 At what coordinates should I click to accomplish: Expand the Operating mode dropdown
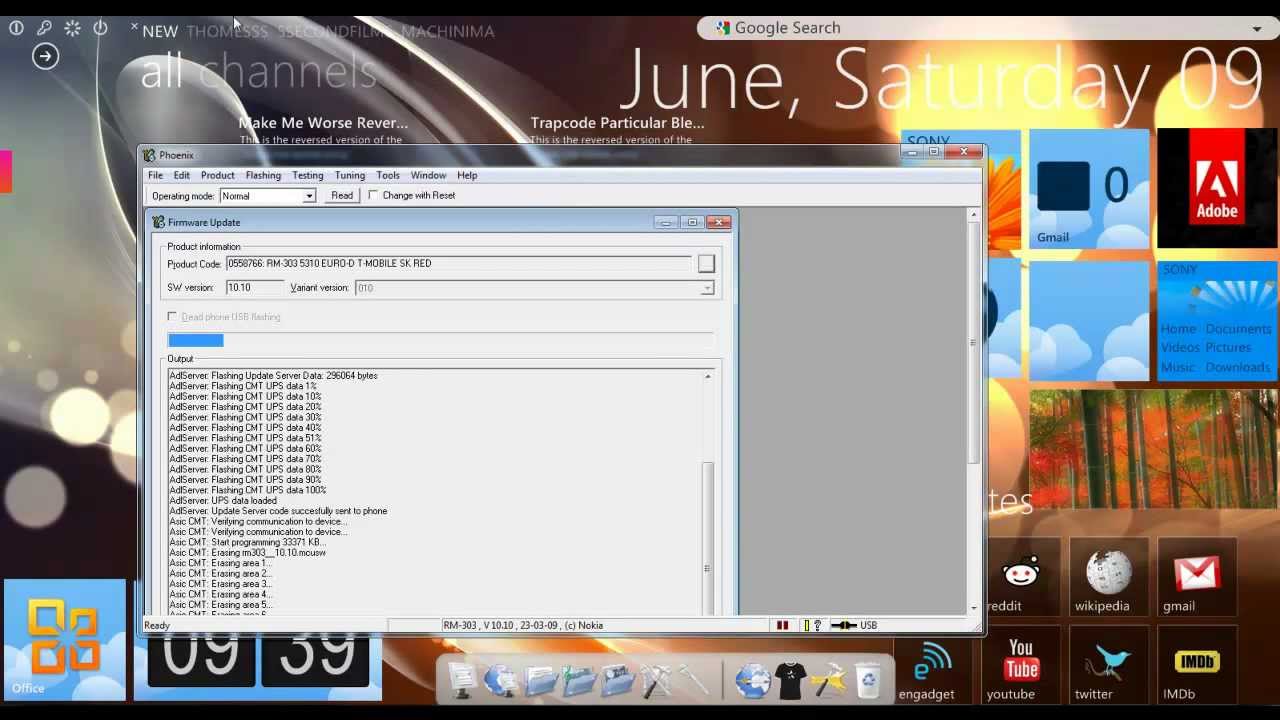click(x=309, y=196)
